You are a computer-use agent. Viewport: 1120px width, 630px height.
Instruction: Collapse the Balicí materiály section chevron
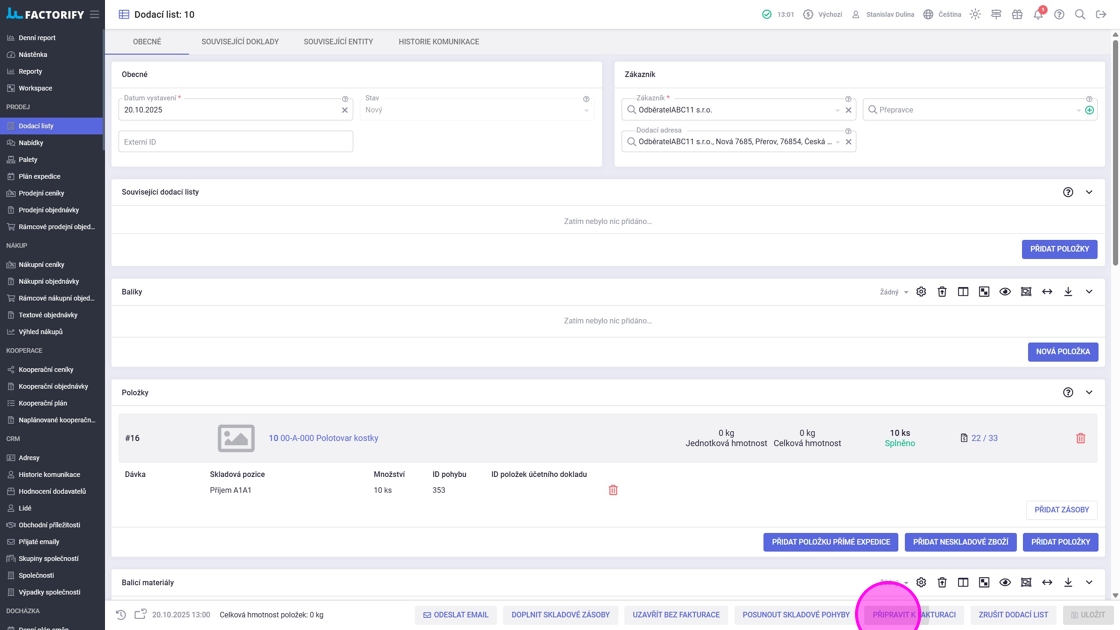tap(1089, 582)
